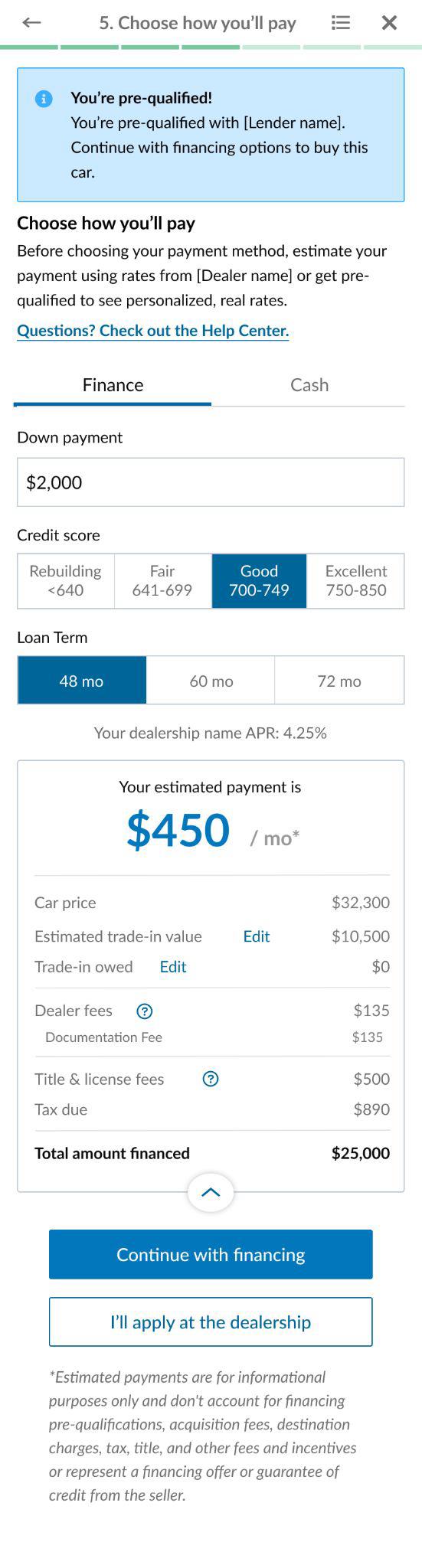Open Dealer fees help question mark
This screenshot has width=422, height=1568.
point(144,1011)
